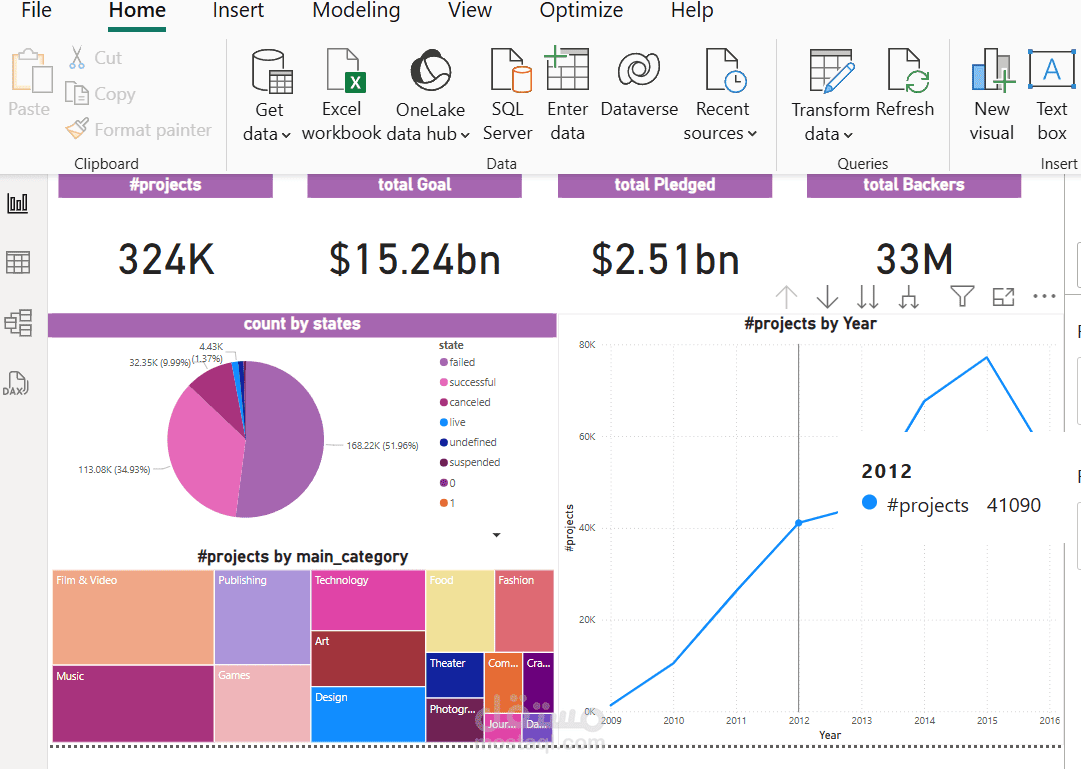Open Model view in left sidebar
Image resolution: width=1081 pixels, height=769 pixels.
point(18,322)
